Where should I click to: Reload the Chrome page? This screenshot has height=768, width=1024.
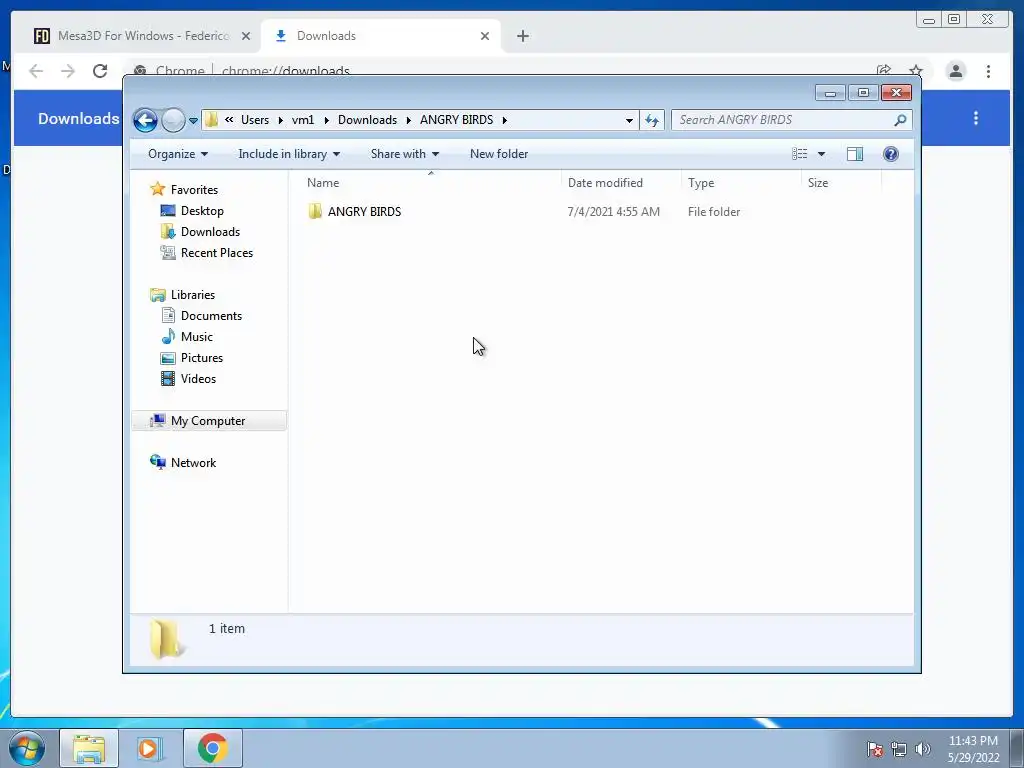pos(100,71)
